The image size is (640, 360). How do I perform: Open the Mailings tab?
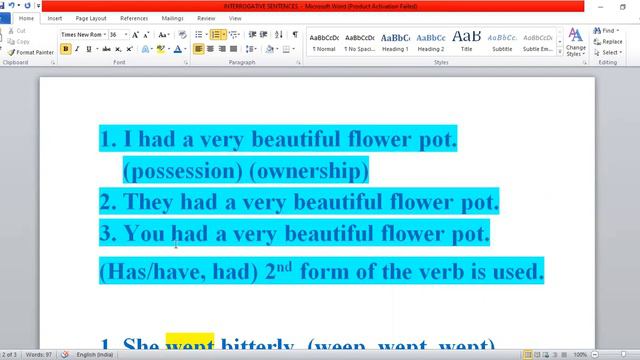coord(172,18)
